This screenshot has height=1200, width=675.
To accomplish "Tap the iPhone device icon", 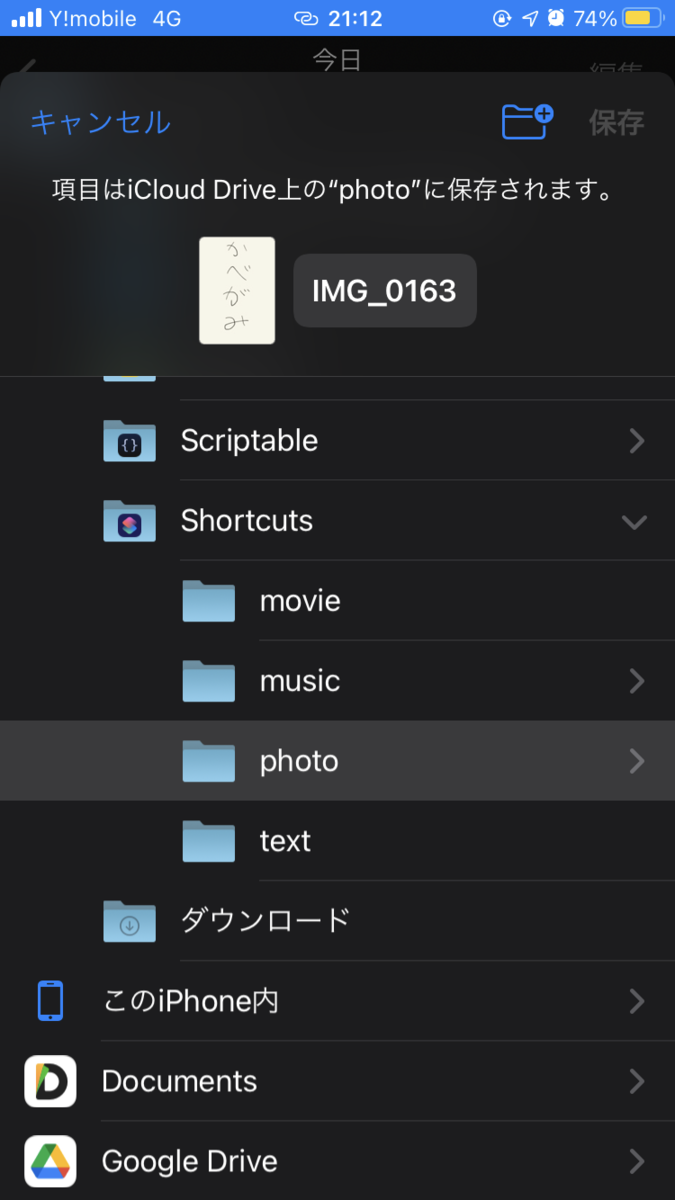I will (50, 1000).
